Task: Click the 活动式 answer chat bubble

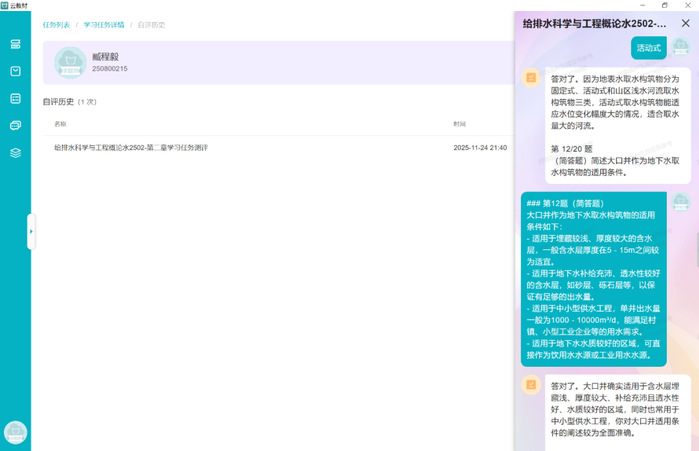Action: click(648, 47)
